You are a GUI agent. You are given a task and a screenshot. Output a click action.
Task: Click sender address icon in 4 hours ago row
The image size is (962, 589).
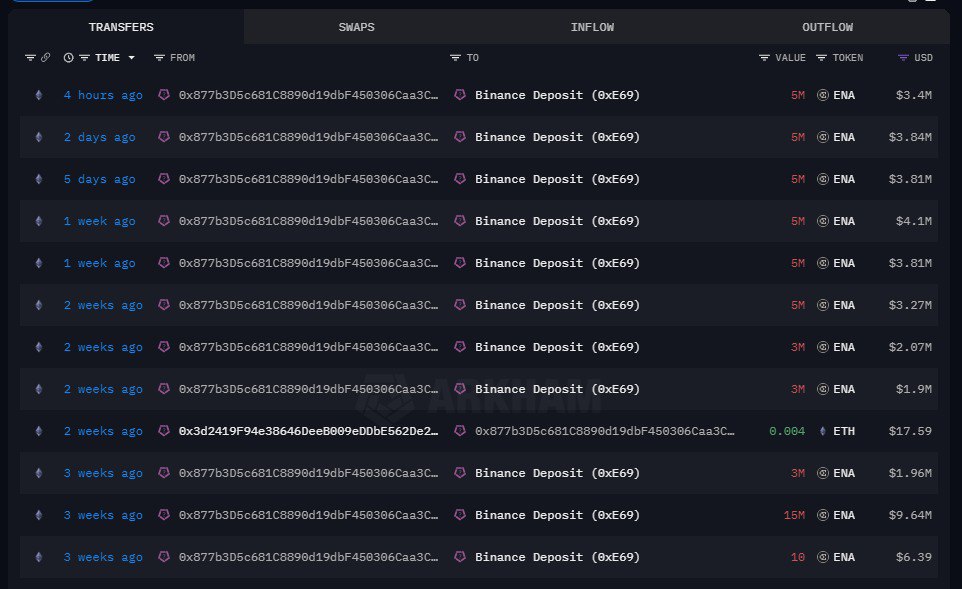tap(164, 94)
